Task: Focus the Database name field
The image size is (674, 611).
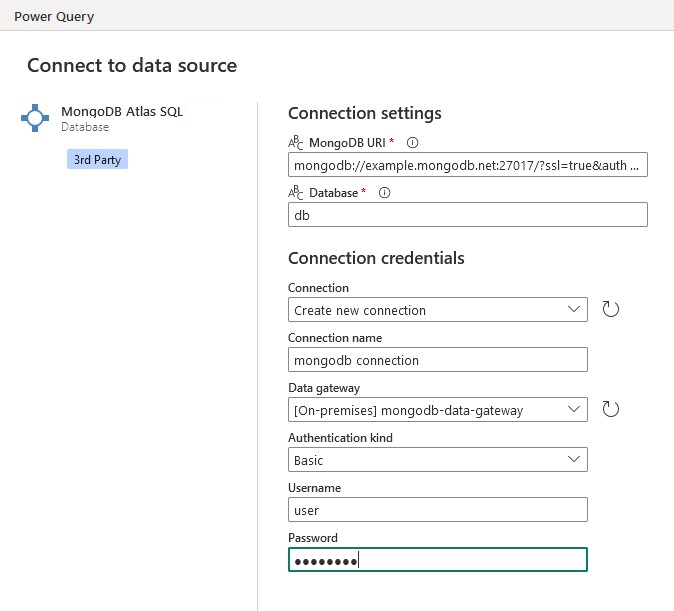Action: [x=467, y=215]
